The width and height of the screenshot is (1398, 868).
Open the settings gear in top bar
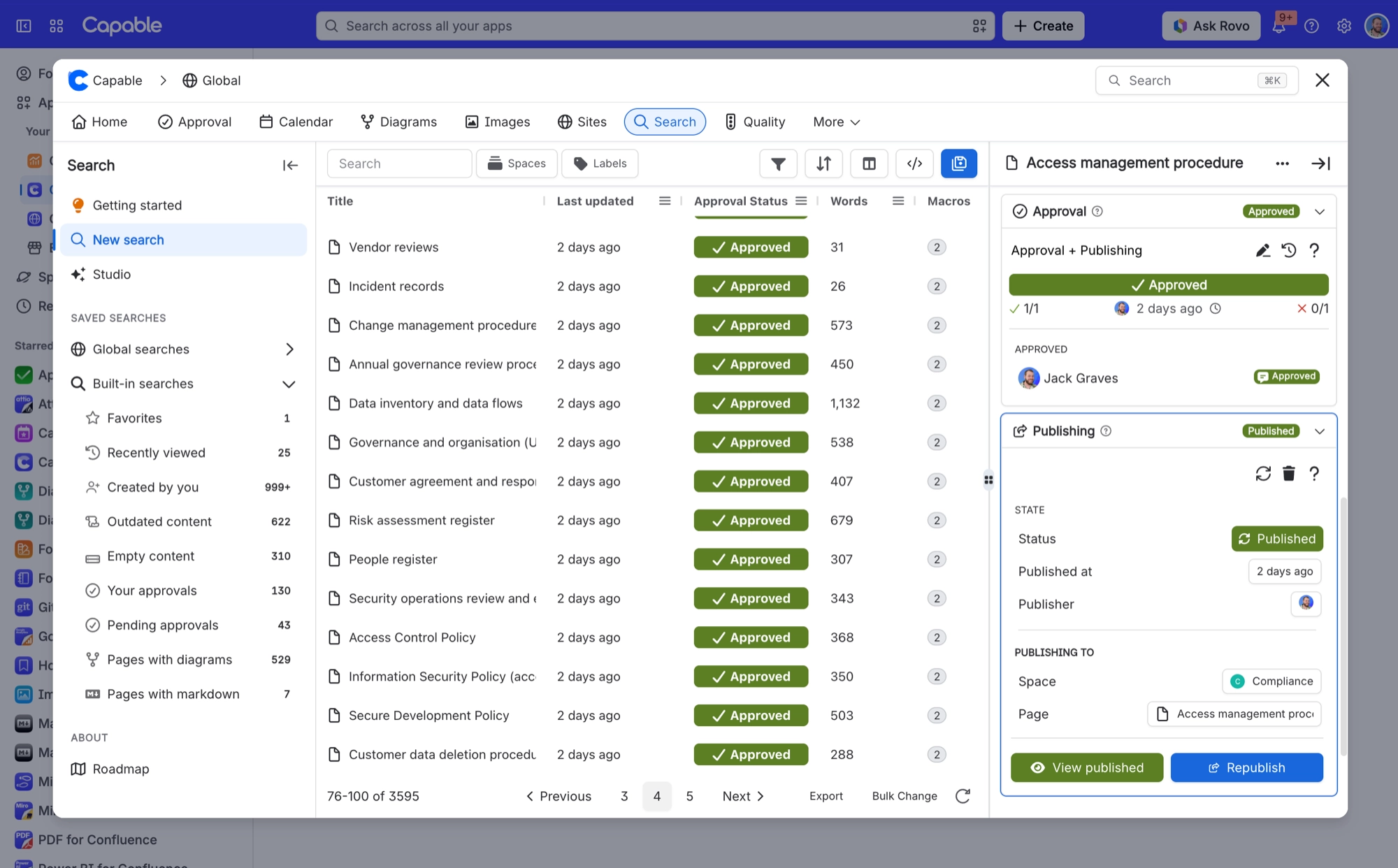1343,26
